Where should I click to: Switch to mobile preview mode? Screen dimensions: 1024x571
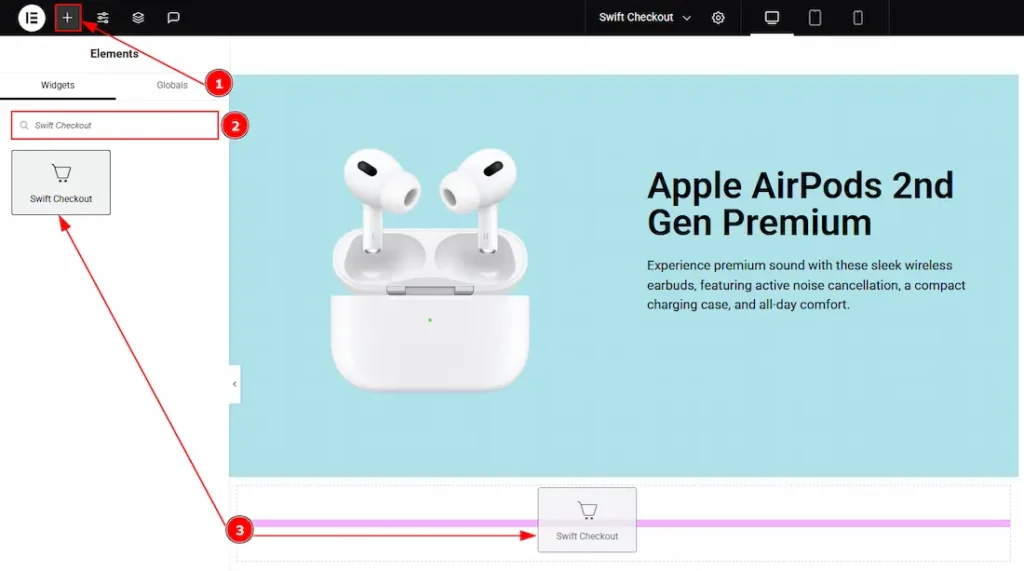(857, 18)
